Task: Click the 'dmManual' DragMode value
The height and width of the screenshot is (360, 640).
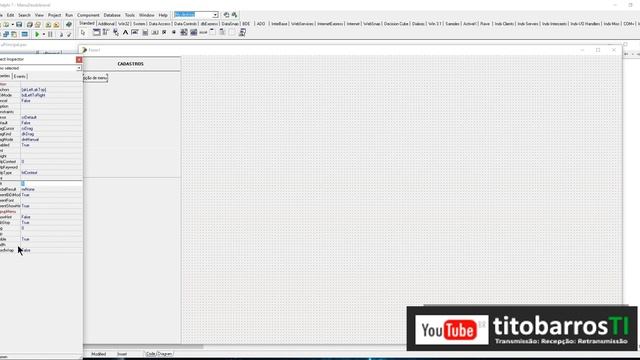Action: [30, 140]
